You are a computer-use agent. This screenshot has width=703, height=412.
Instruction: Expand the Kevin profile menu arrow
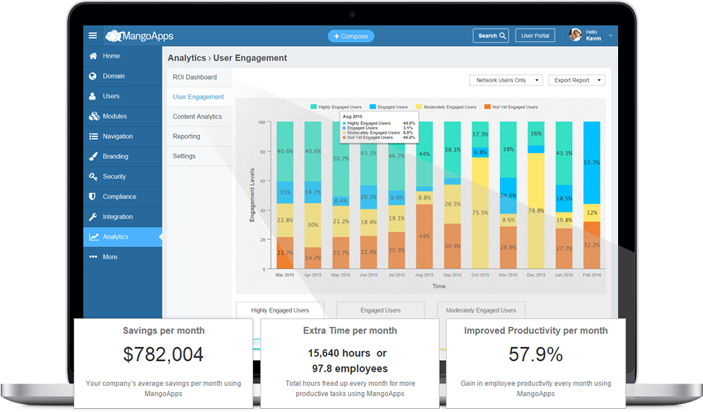[610, 35]
